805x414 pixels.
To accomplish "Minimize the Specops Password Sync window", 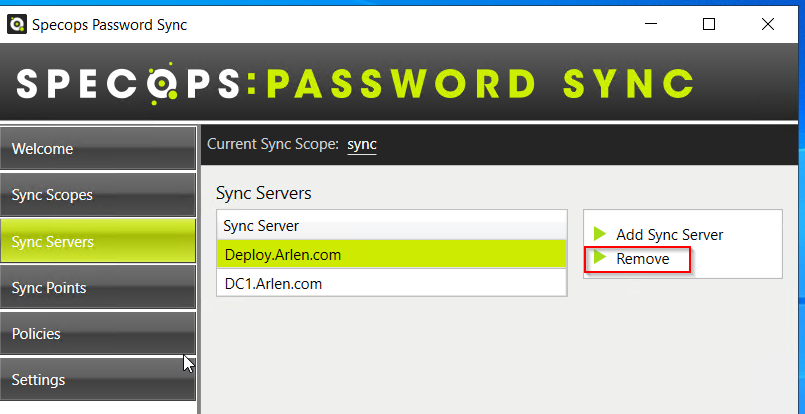I will [x=650, y=24].
